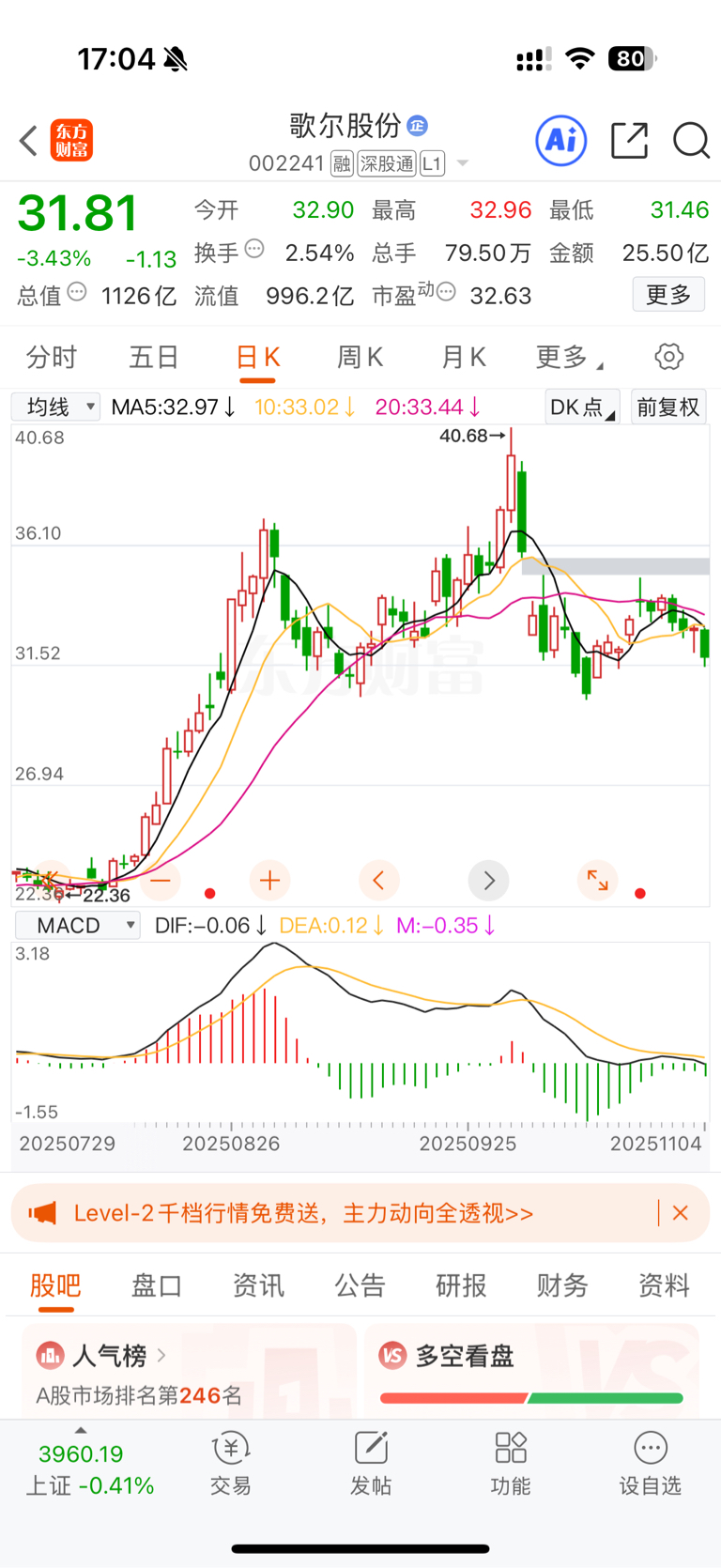The height and width of the screenshot is (1568, 721).
Task: Tap the megaphone icon in banner
Action: pos(42,1213)
